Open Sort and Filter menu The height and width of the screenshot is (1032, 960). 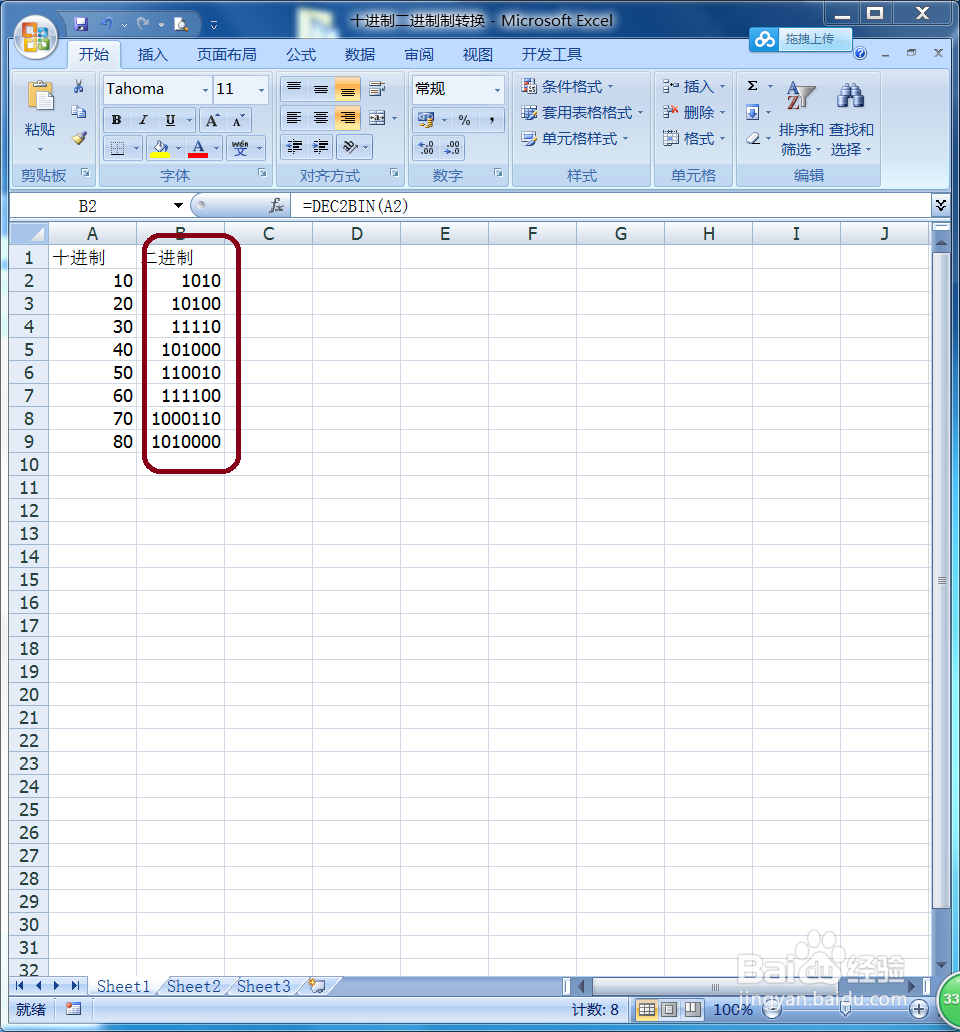pos(801,119)
